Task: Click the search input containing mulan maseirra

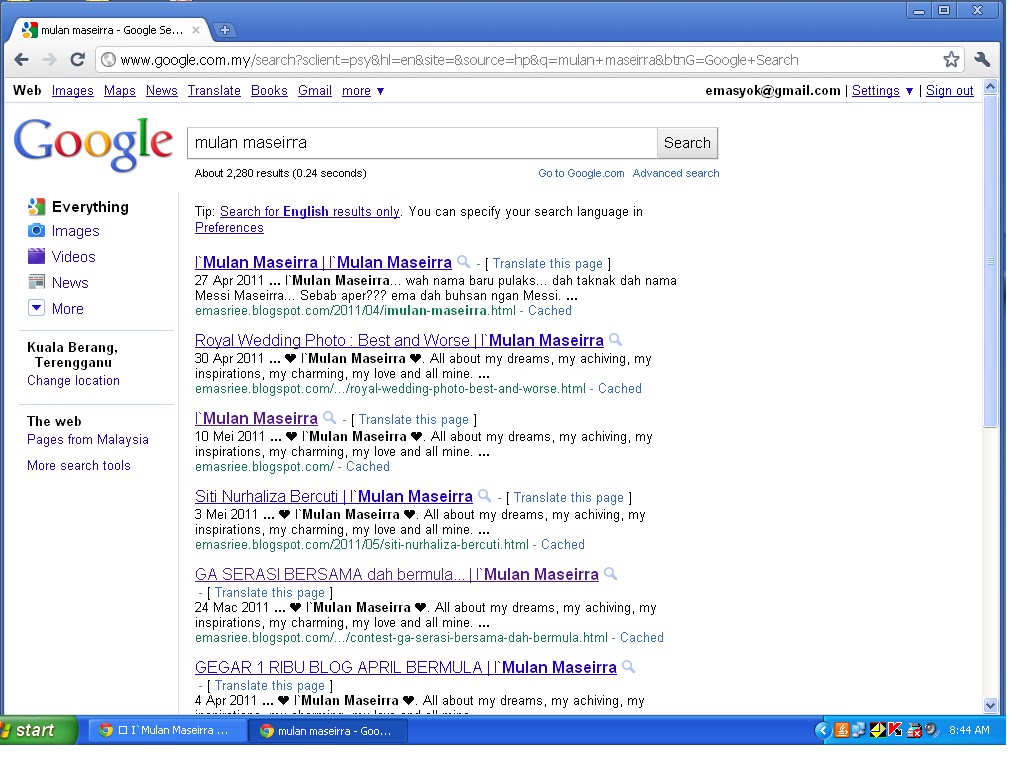Action: click(x=422, y=143)
